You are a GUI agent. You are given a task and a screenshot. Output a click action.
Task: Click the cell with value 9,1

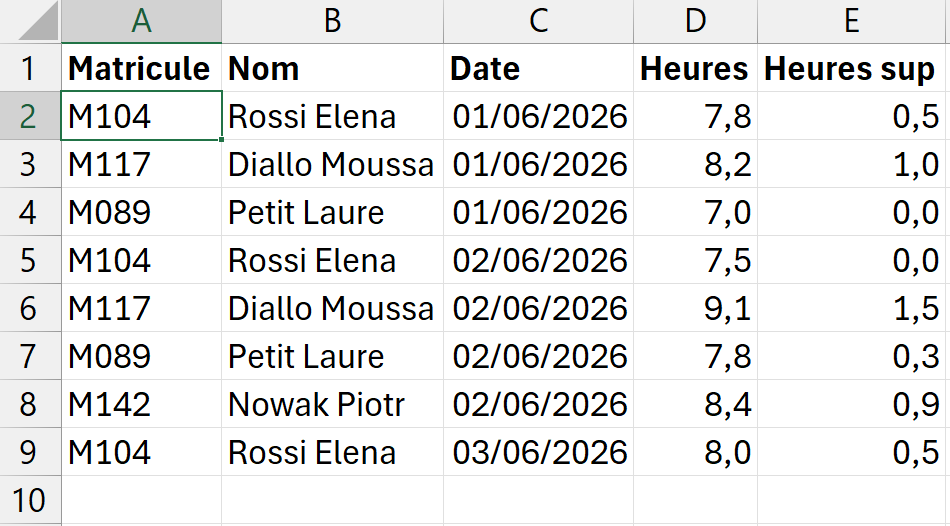click(x=696, y=308)
